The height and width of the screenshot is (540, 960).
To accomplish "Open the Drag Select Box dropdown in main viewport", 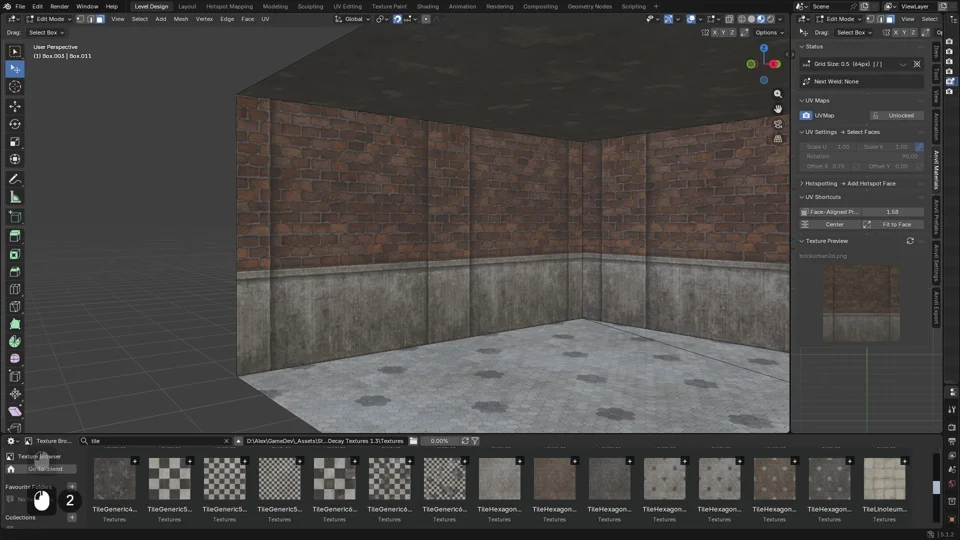I will coord(46,32).
